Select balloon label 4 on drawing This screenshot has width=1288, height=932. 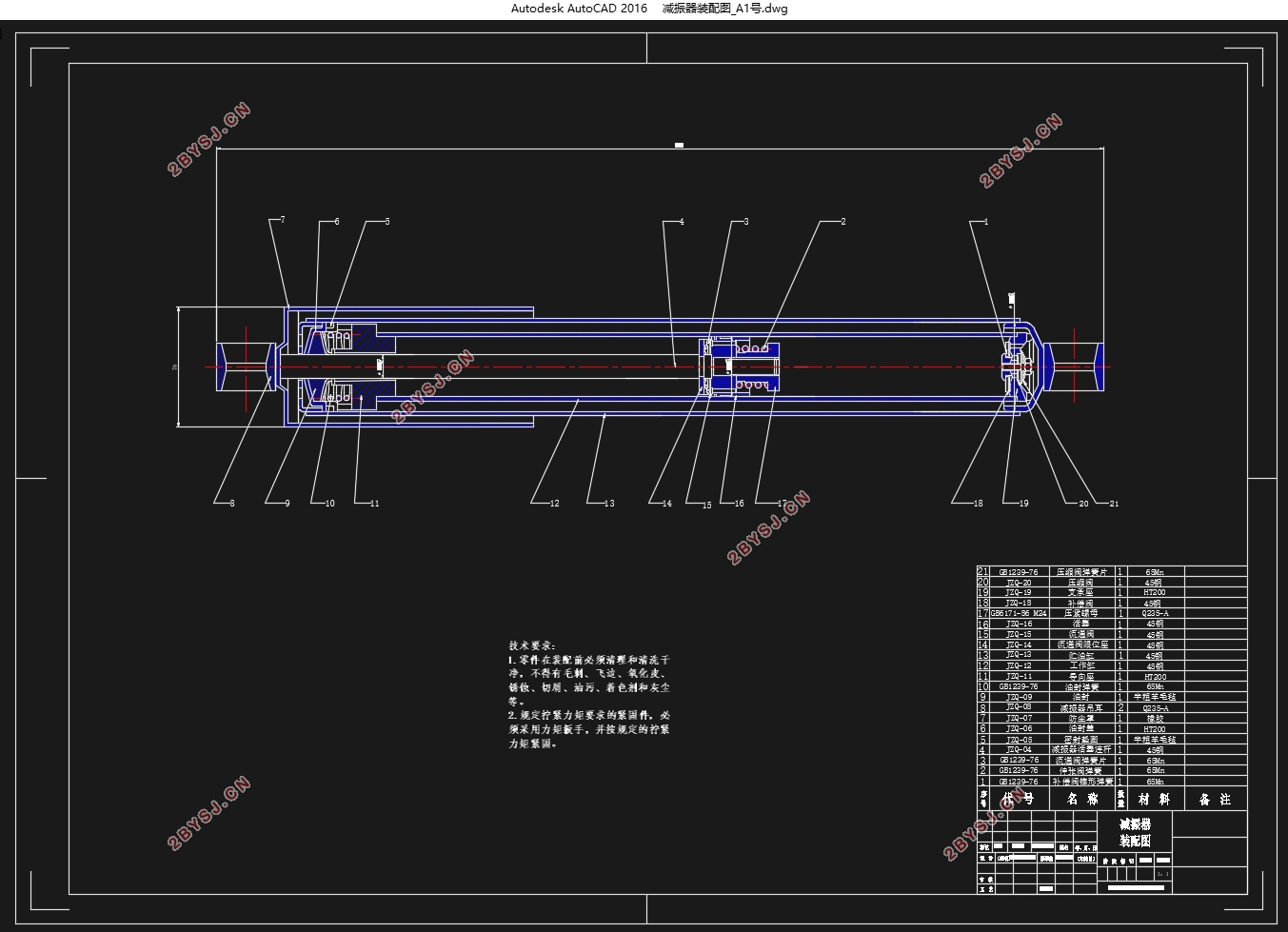coord(682,222)
